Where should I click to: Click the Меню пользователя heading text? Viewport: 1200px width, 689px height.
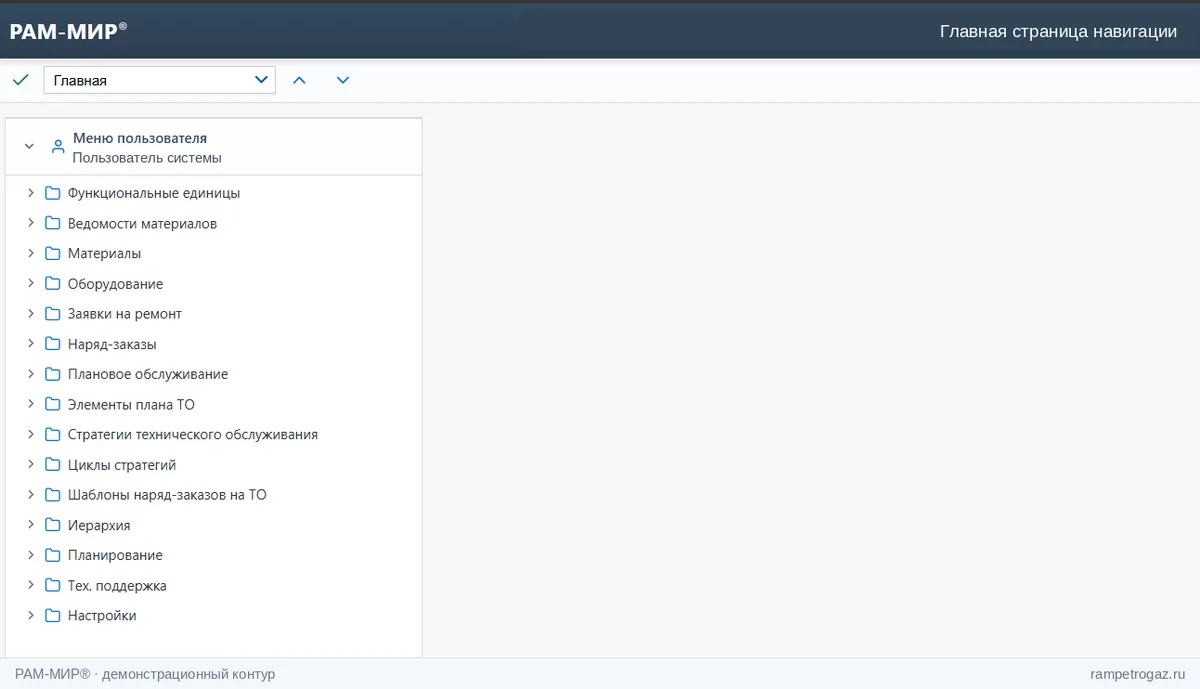coord(140,138)
